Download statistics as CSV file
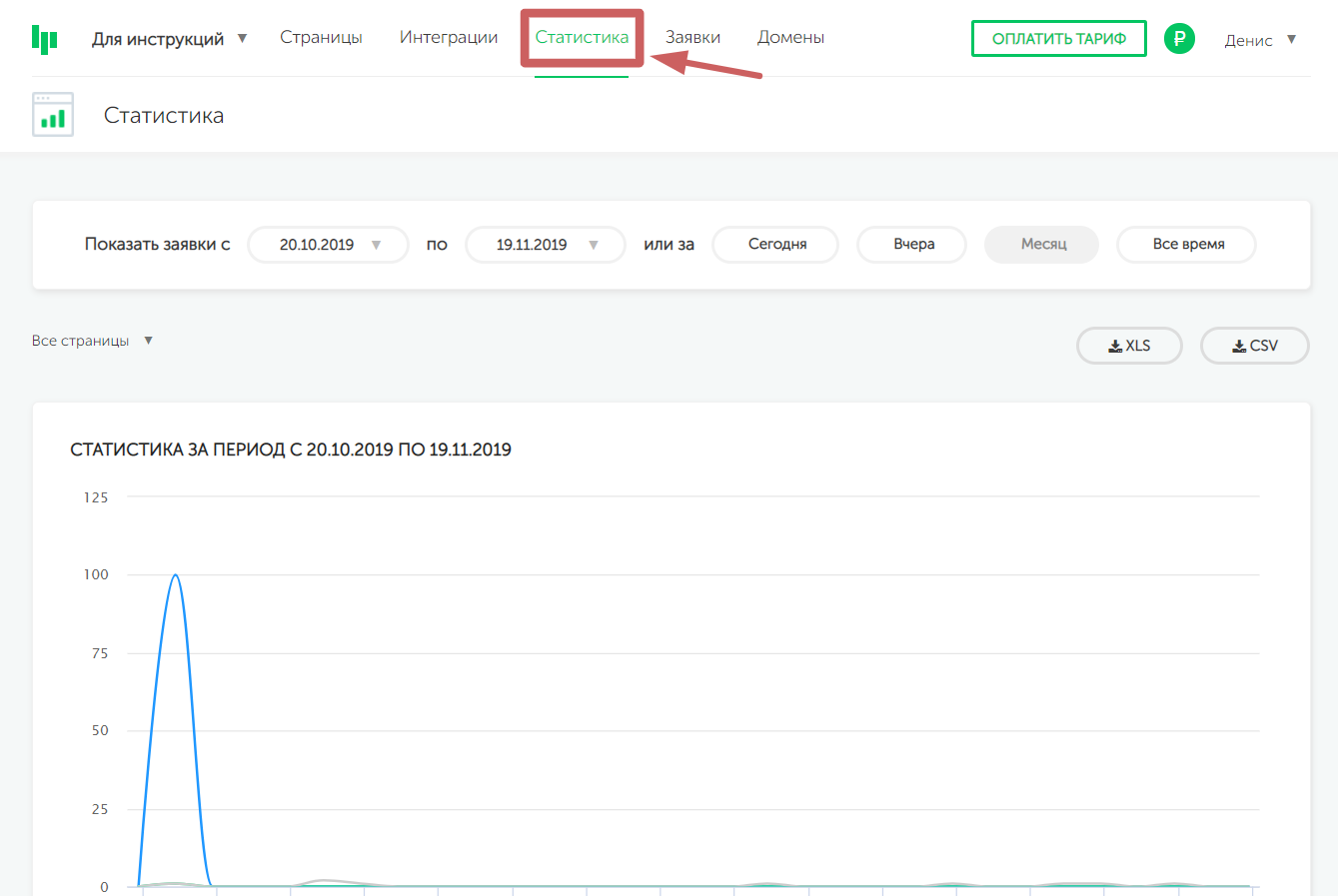 pyautogui.click(x=1254, y=346)
